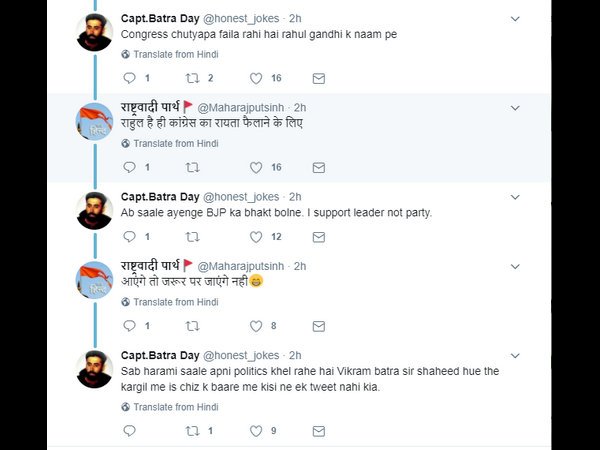The height and width of the screenshot is (450, 600).
Task: Open the chevron menu on the kargil tweet
Action: coord(515,355)
